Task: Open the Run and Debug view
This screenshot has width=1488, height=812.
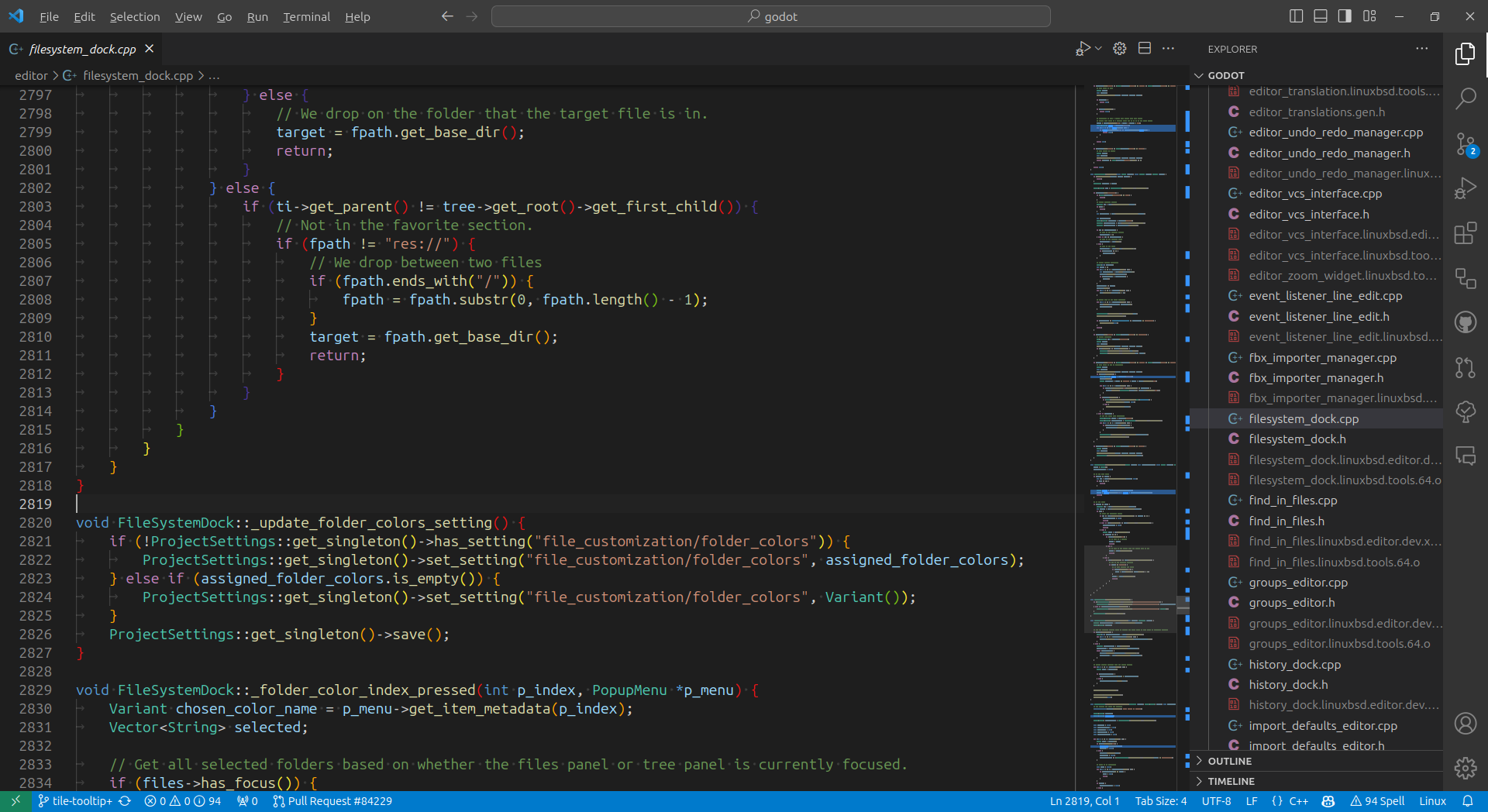Action: tap(1467, 187)
